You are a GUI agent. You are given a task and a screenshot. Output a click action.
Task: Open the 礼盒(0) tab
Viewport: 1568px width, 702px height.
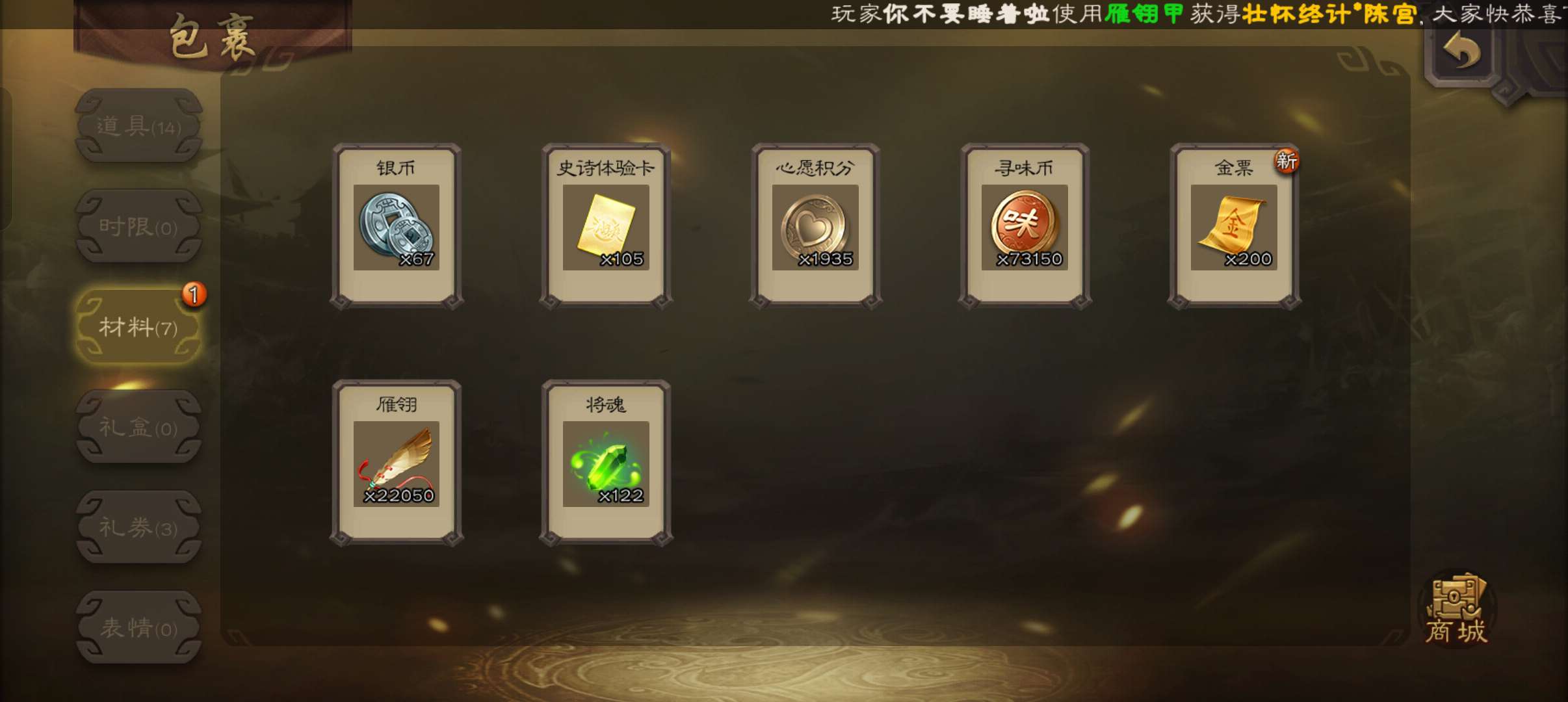coord(138,427)
